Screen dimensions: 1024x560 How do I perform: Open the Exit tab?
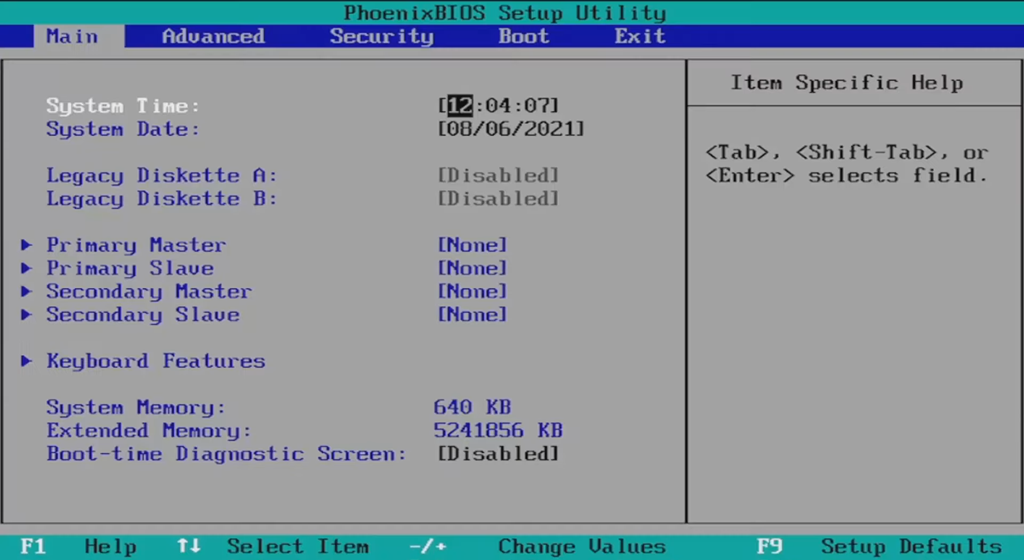click(x=640, y=36)
